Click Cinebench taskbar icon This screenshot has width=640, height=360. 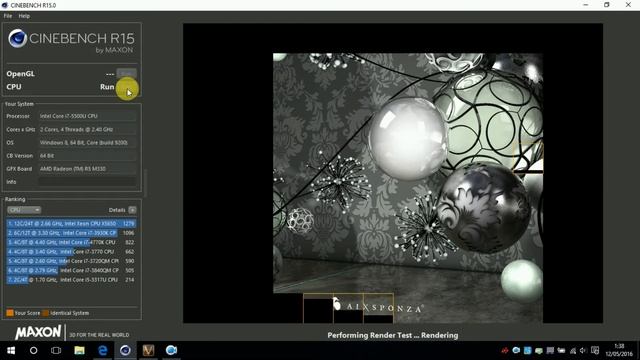pyautogui.click(x=125, y=351)
